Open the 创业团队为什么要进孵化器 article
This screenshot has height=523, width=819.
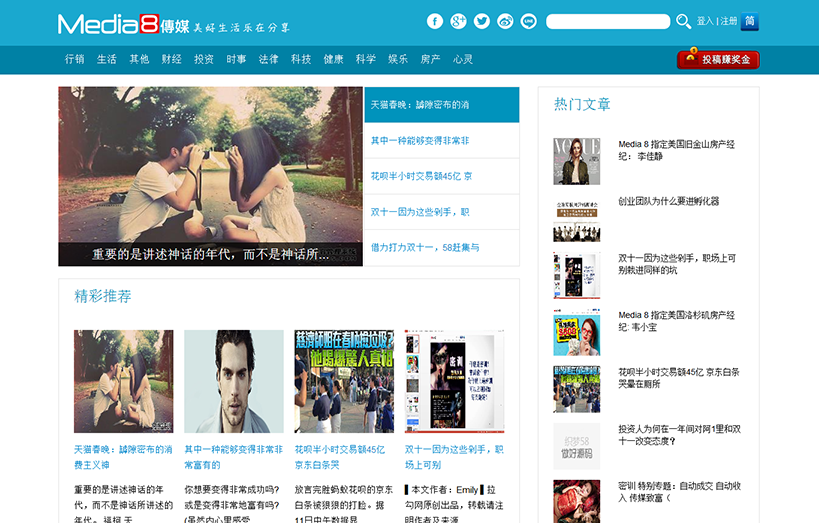coord(668,201)
